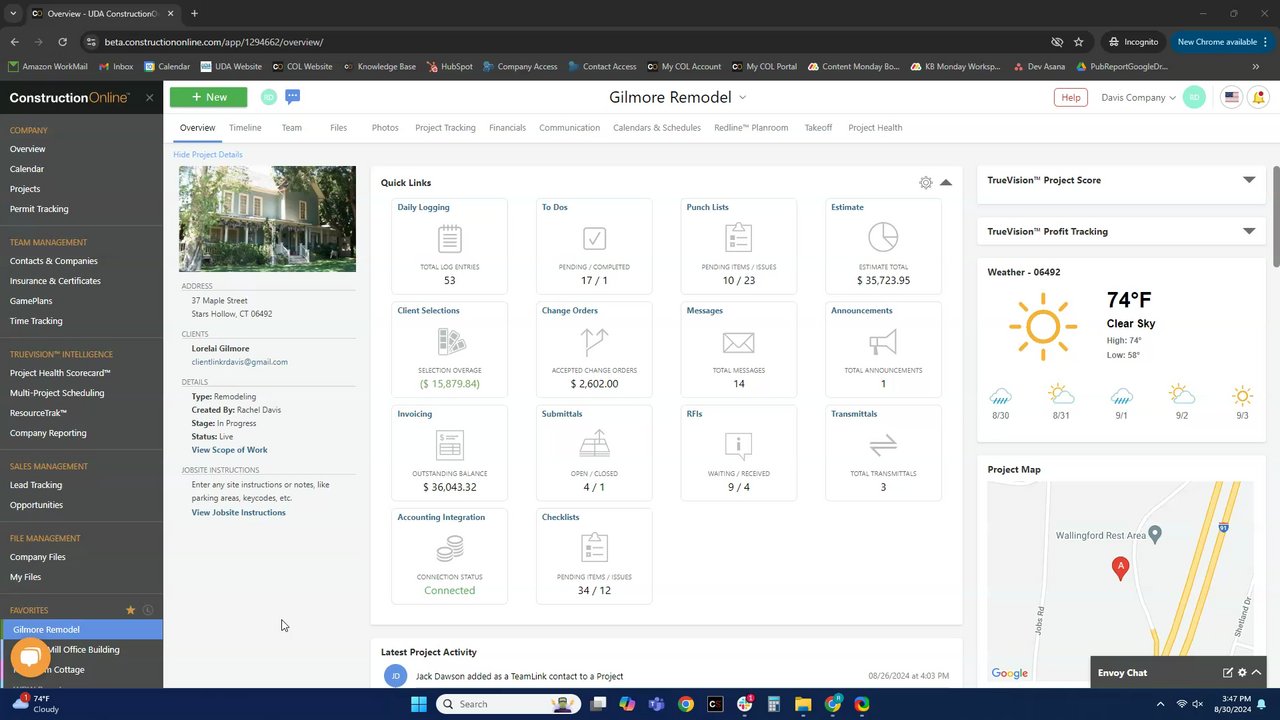Click the US flag language icon
The height and width of the screenshot is (720, 1280).
click(x=1231, y=97)
